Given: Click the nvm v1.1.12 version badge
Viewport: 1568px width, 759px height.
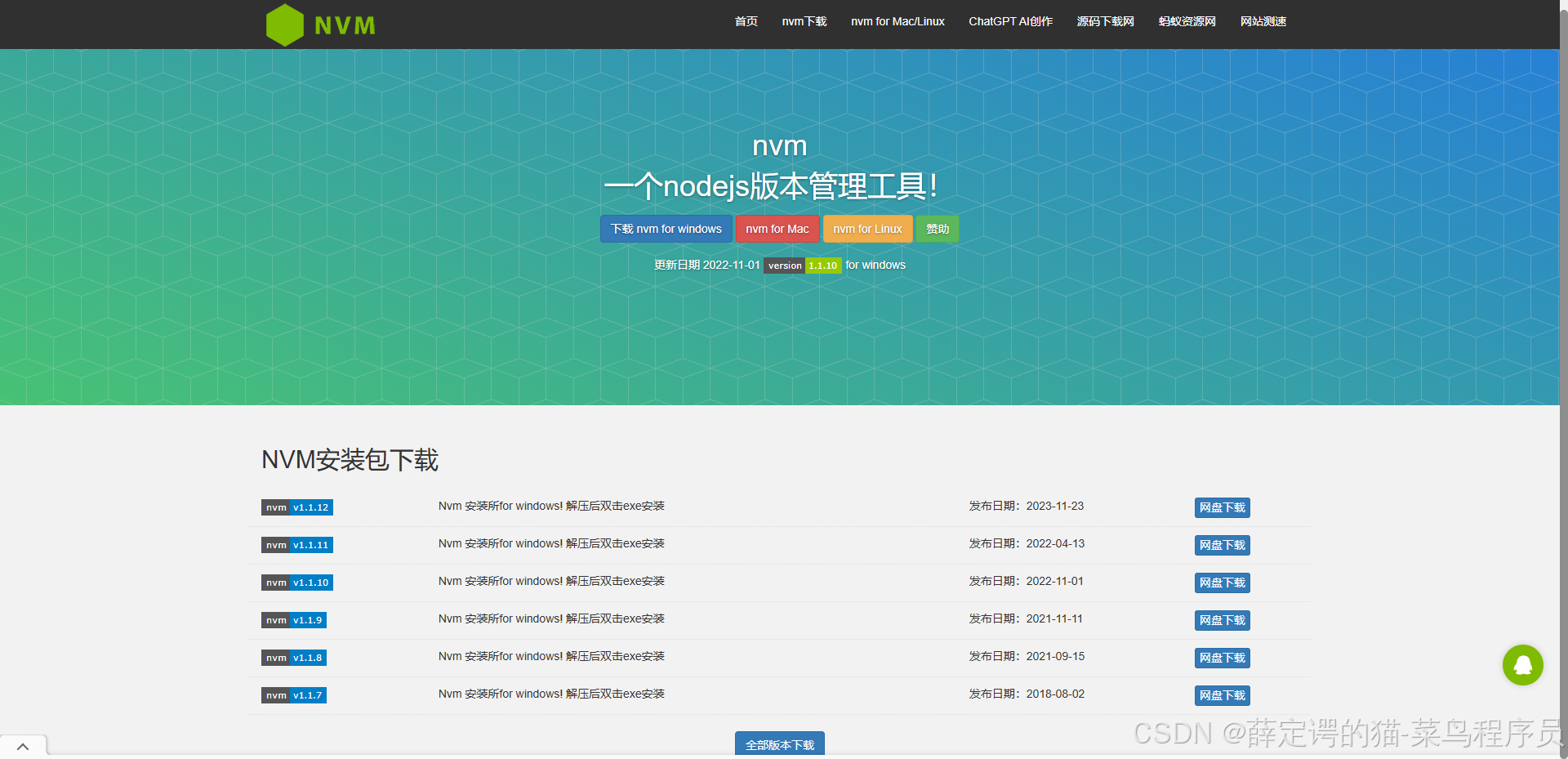Looking at the screenshot, I should pyautogui.click(x=296, y=507).
